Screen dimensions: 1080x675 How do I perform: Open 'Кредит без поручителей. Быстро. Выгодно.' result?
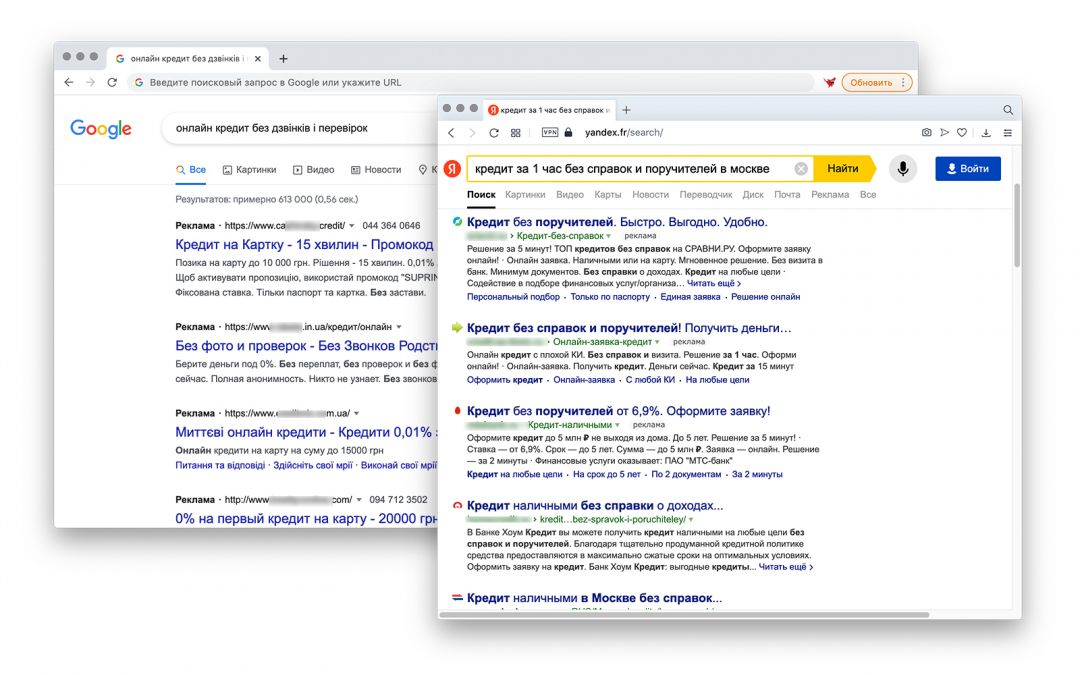pyautogui.click(x=617, y=222)
